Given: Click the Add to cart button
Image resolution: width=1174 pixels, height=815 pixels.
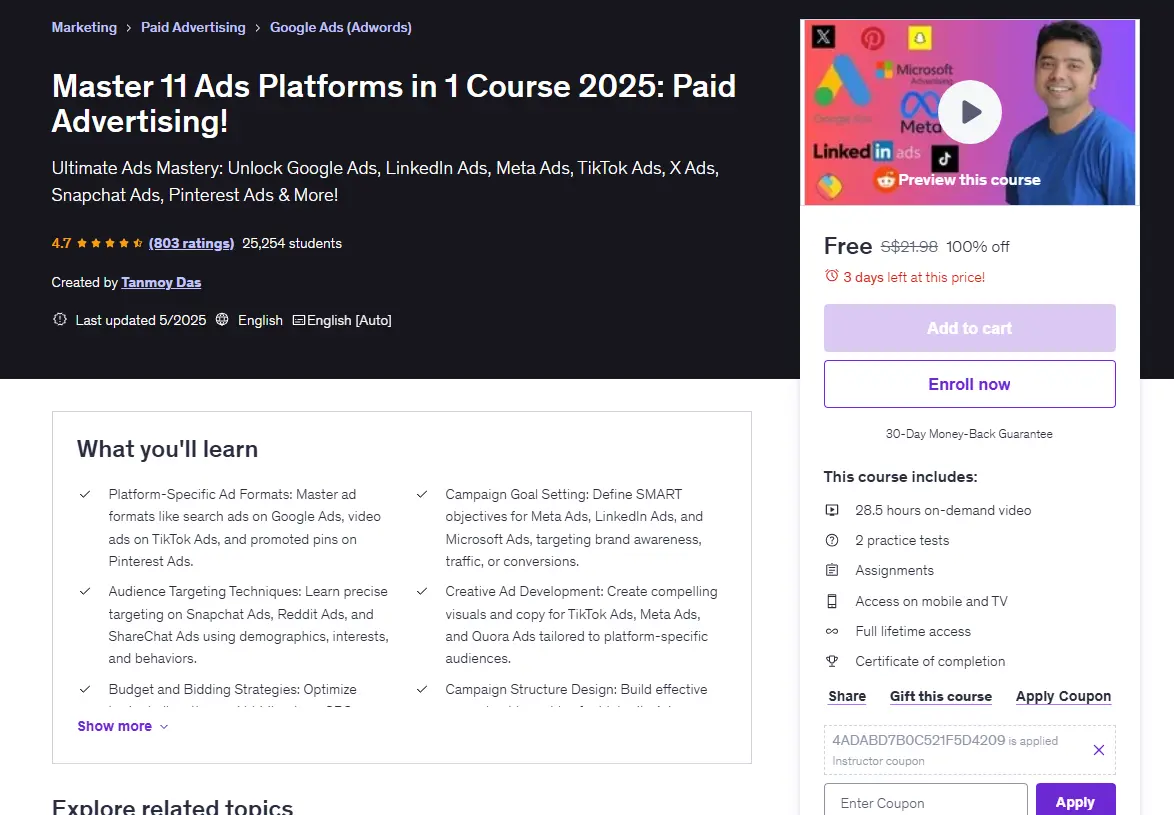Looking at the screenshot, I should coord(970,328).
